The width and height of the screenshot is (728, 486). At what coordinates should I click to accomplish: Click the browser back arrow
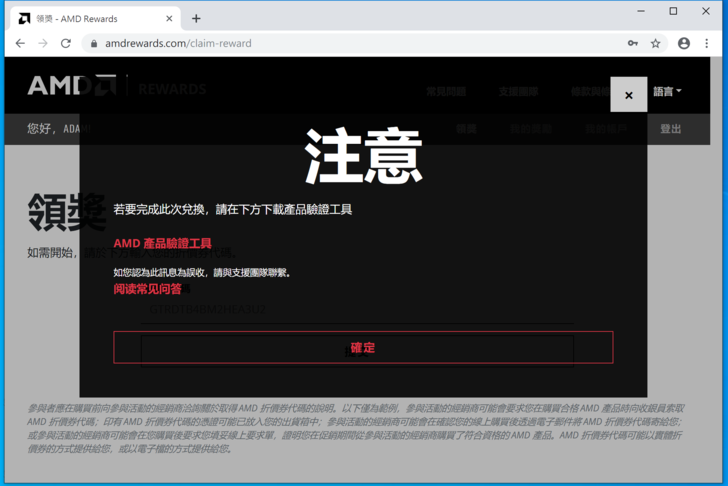20,43
